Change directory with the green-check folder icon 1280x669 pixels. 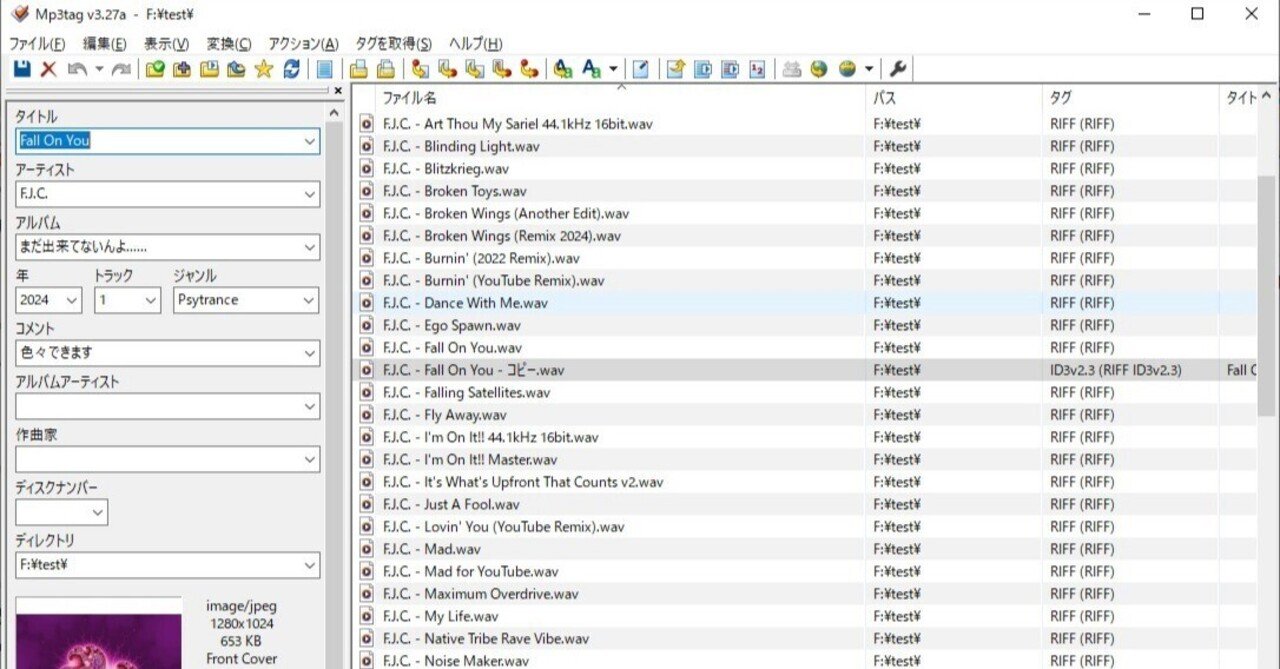(155, 69)
